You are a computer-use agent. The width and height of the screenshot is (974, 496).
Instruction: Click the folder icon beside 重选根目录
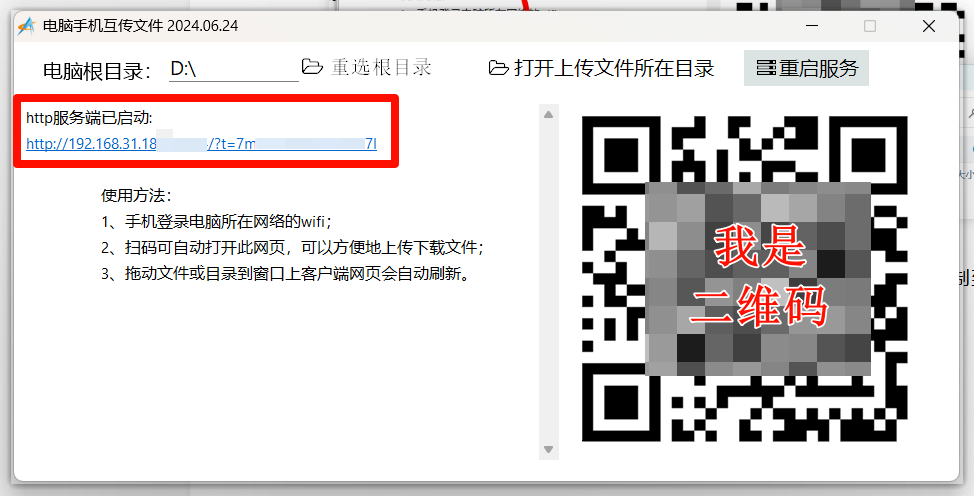(x=312, y=67)
